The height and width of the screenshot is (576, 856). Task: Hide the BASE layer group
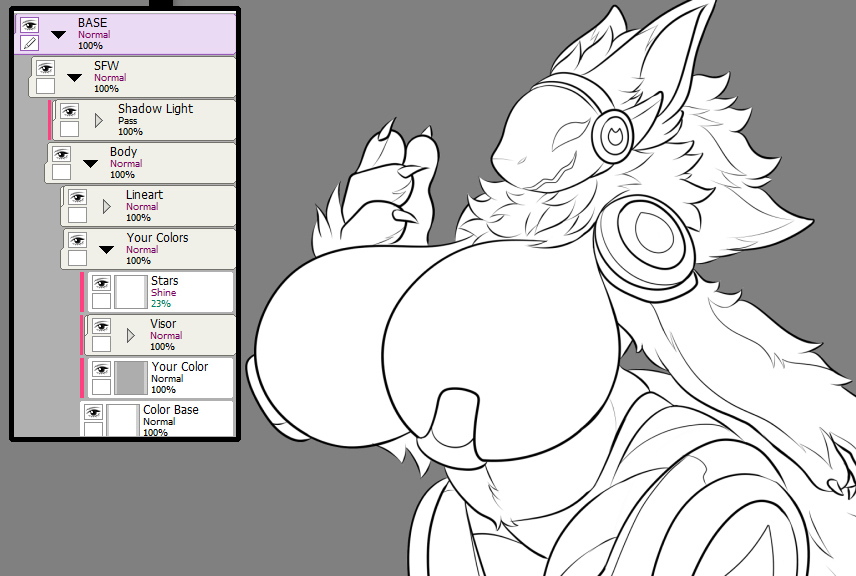pos(29,25)
